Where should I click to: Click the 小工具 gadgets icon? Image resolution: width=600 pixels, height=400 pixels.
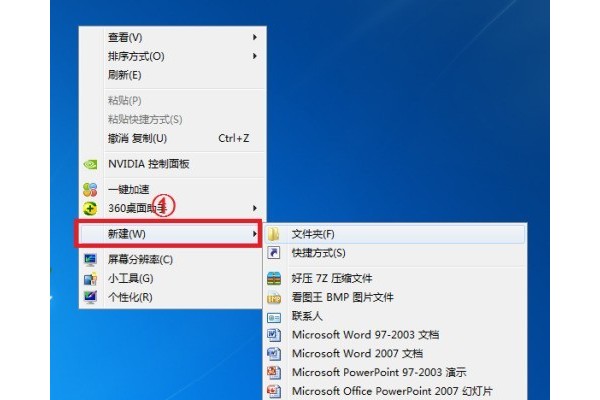pos(90,279)
